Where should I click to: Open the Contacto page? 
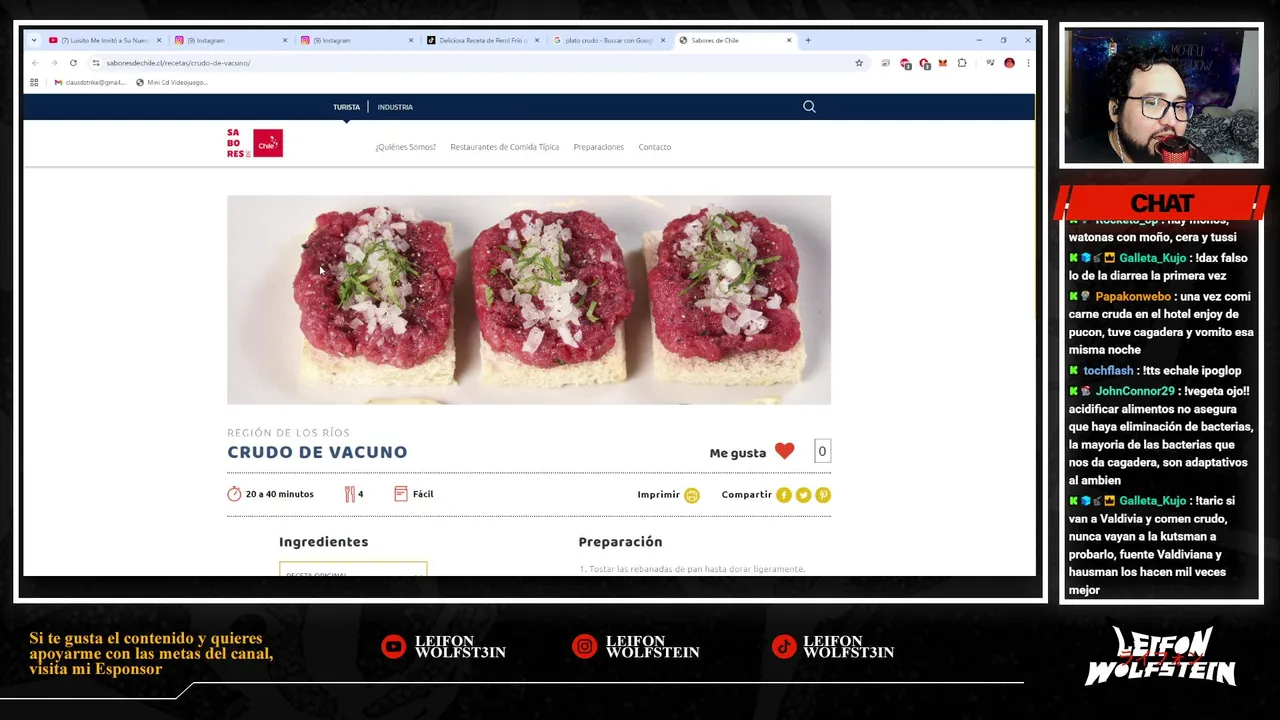click(655, 147)
